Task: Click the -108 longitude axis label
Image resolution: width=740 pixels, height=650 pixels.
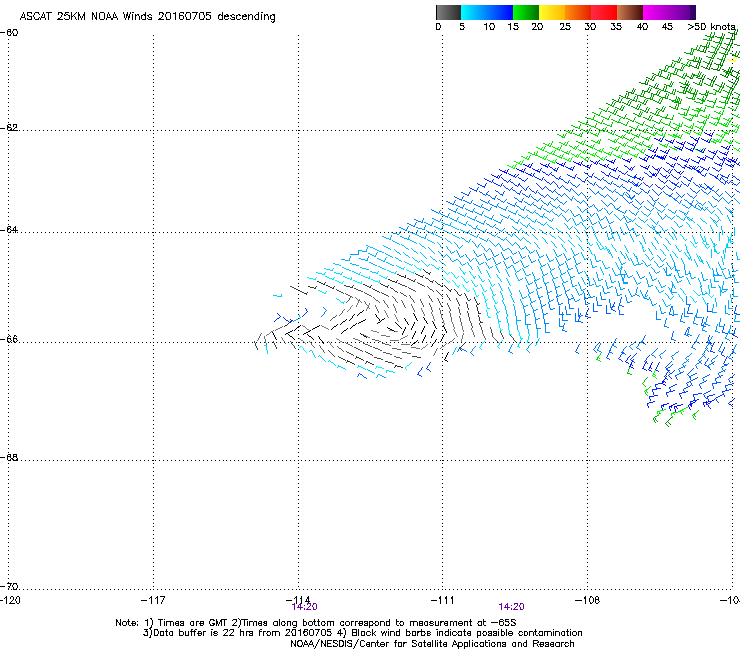Action: pyautogui.click(x=588, y=600)
